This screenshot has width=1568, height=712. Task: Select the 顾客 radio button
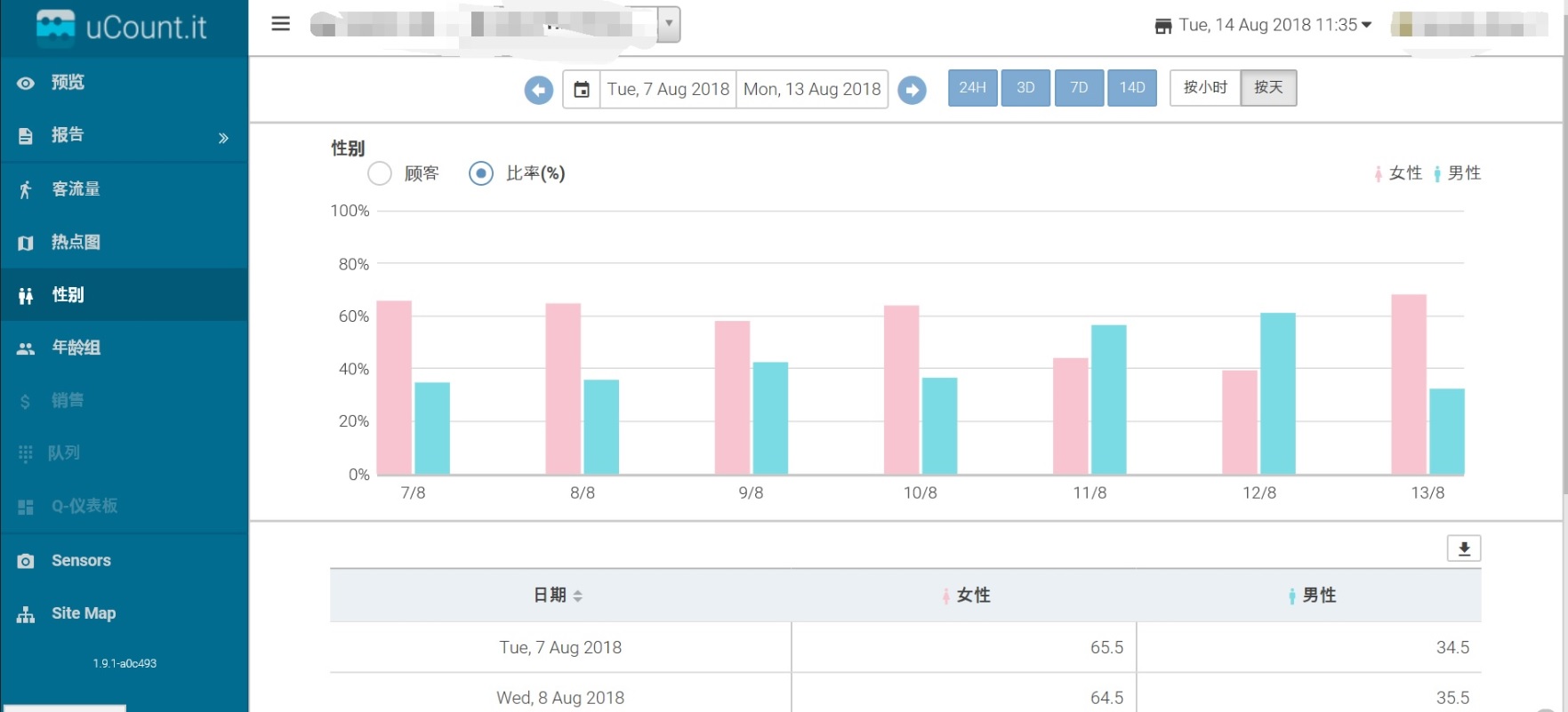380,173
